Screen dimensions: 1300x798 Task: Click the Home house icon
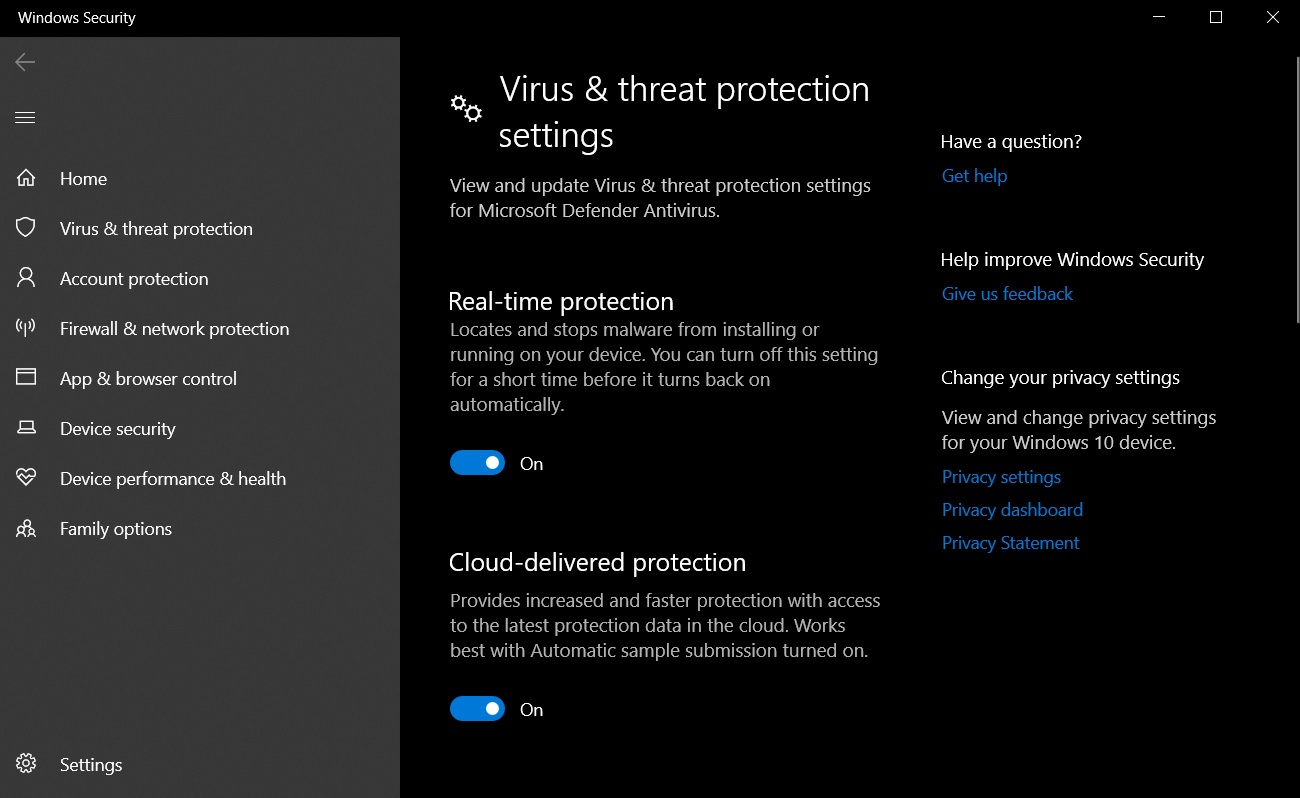pos(26,178)
